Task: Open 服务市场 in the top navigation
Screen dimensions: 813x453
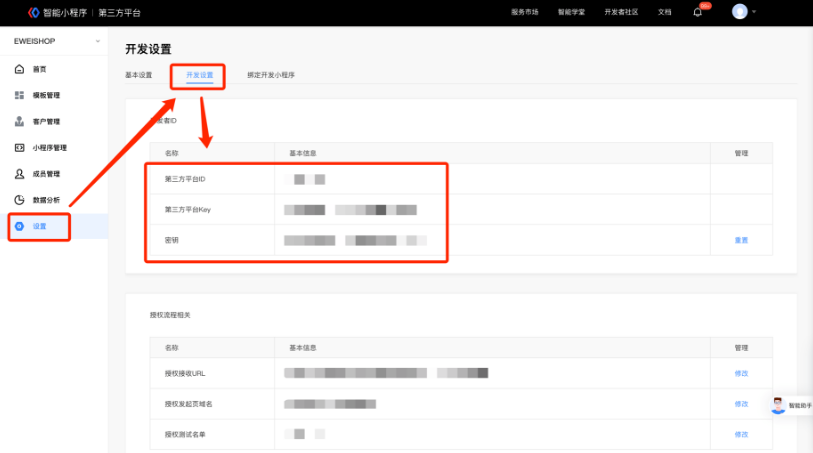Action: (x=524, y=12)
